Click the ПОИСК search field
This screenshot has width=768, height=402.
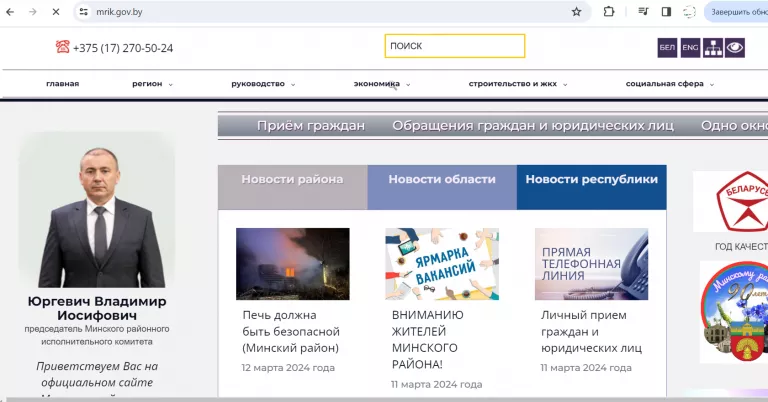454,46
